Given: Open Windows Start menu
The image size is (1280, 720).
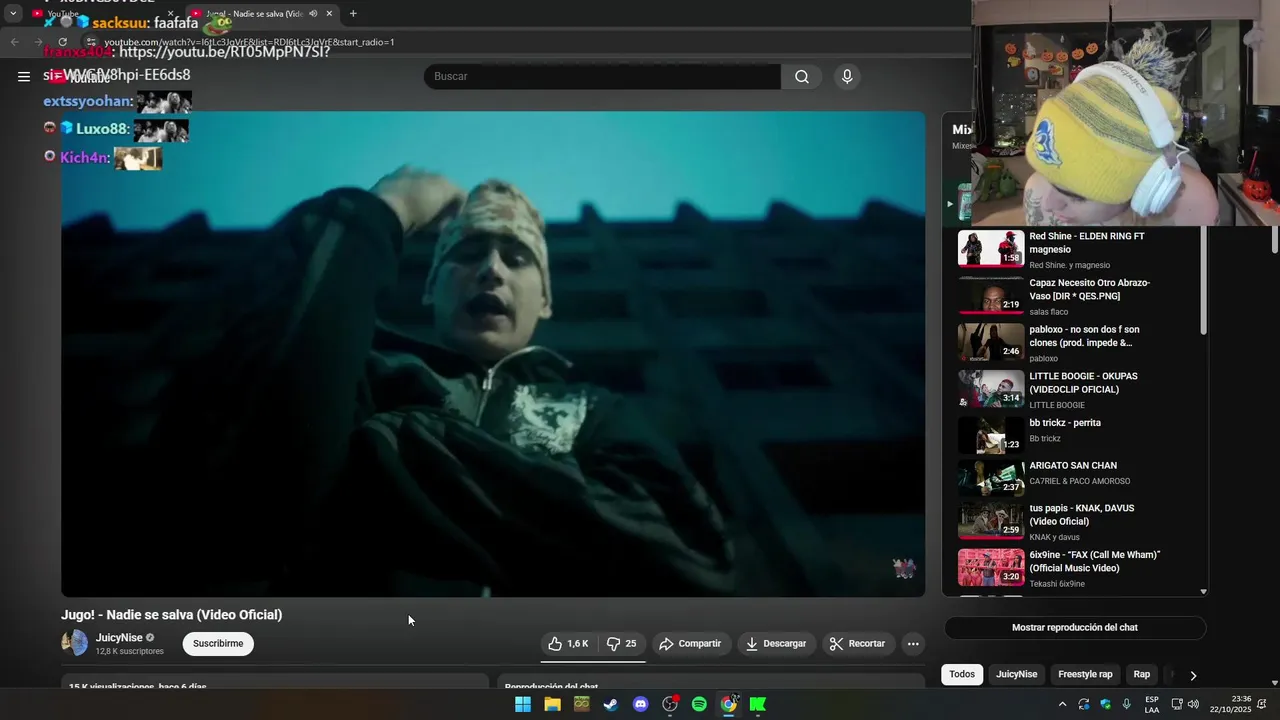Looking at the screenshot, I should pyautogui.click(x=523, y=704).
